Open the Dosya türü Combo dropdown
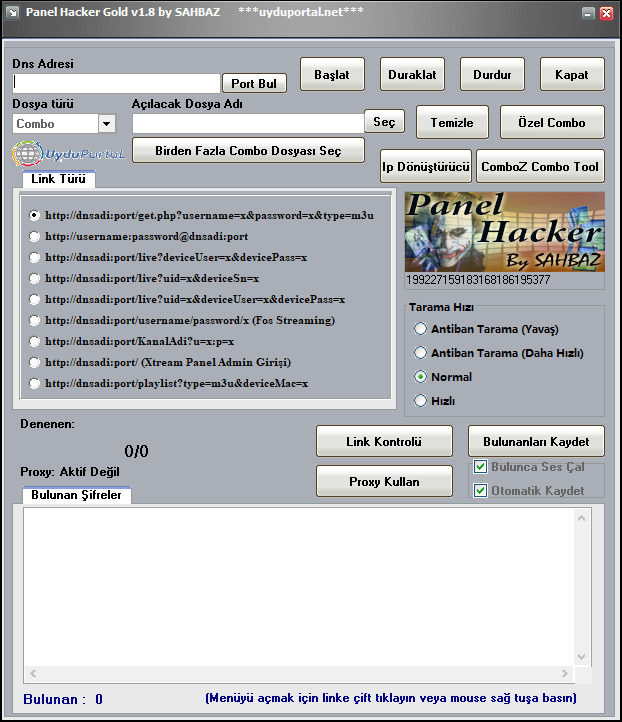This screenshot has height=722, width=622. pyautogui.click(x=107, y=124)
